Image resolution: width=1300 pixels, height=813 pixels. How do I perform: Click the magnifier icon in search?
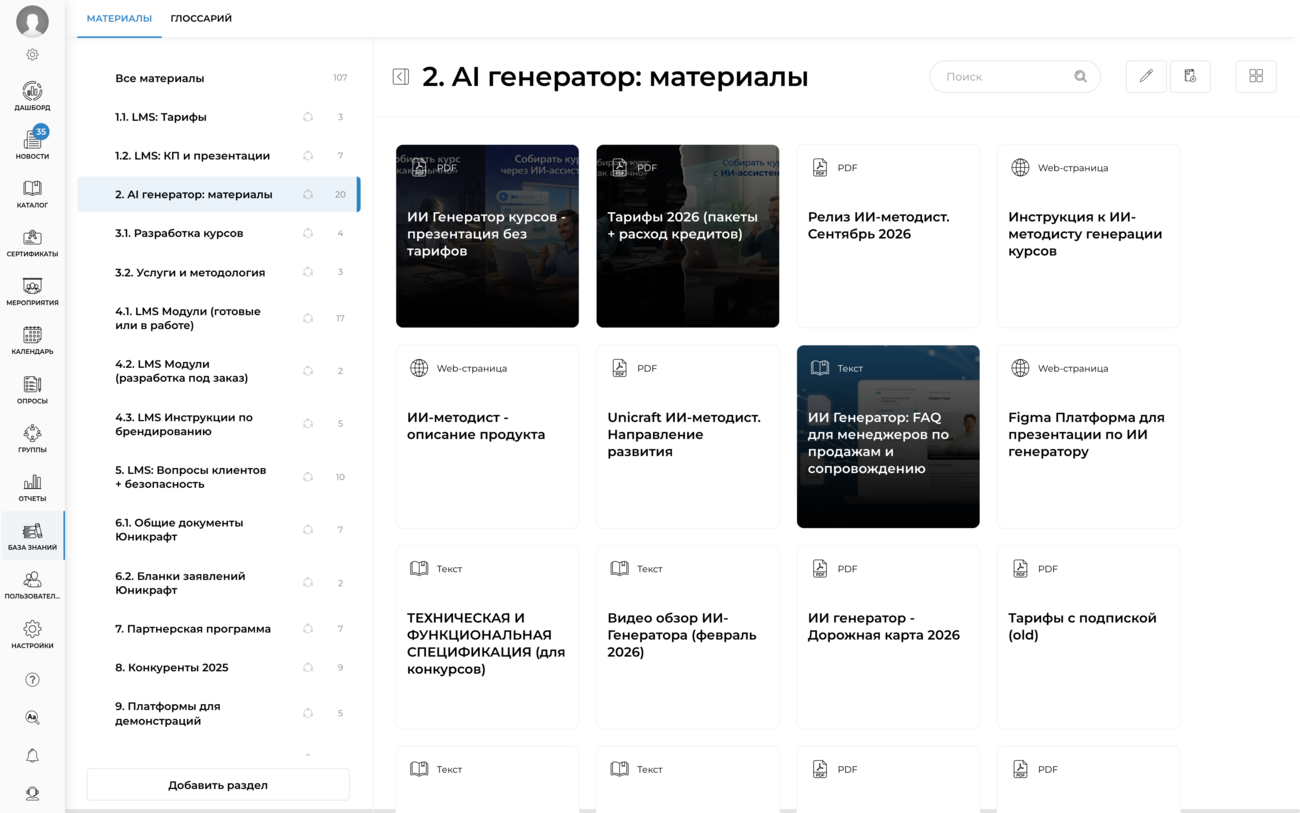click(1080, 77)
